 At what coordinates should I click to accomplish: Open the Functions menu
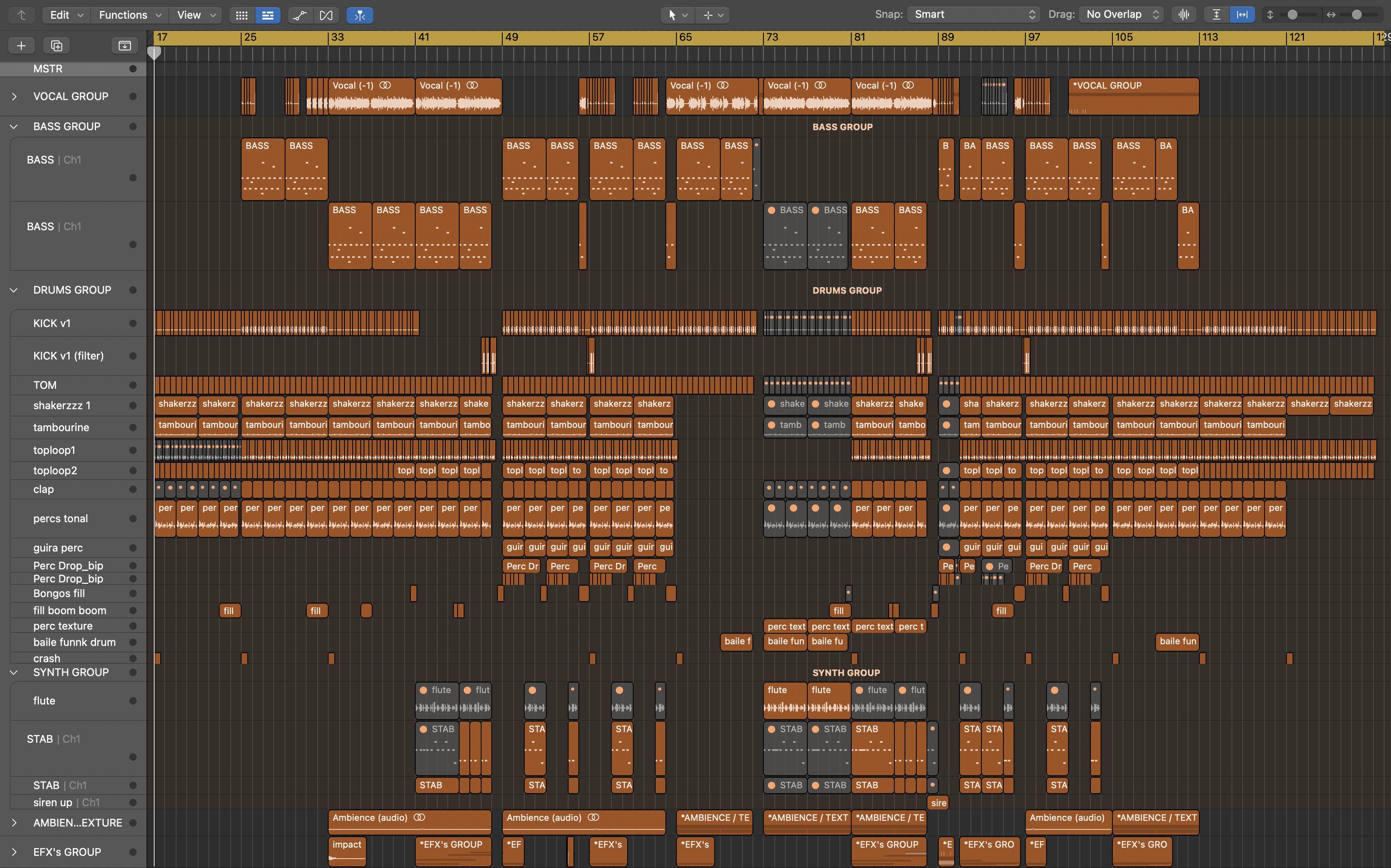130,15
